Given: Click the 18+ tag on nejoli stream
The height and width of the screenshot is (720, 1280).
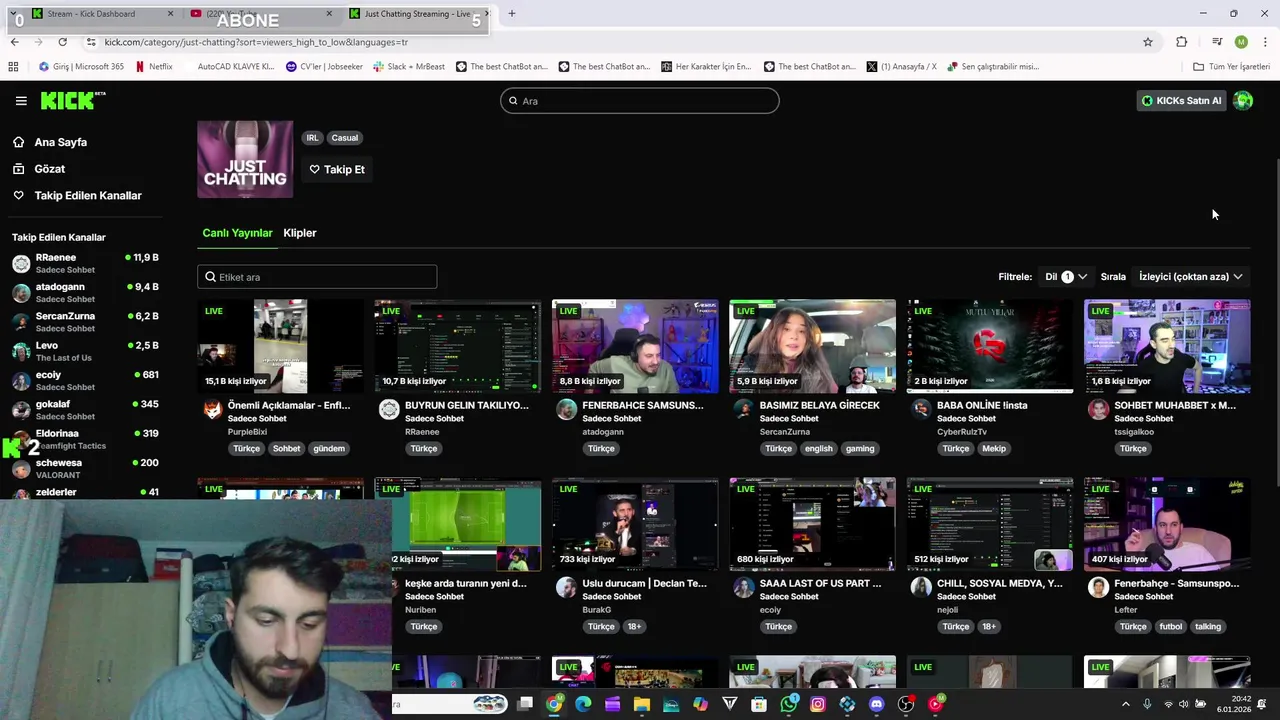Looking at the screenshot, I should [988, 627].
